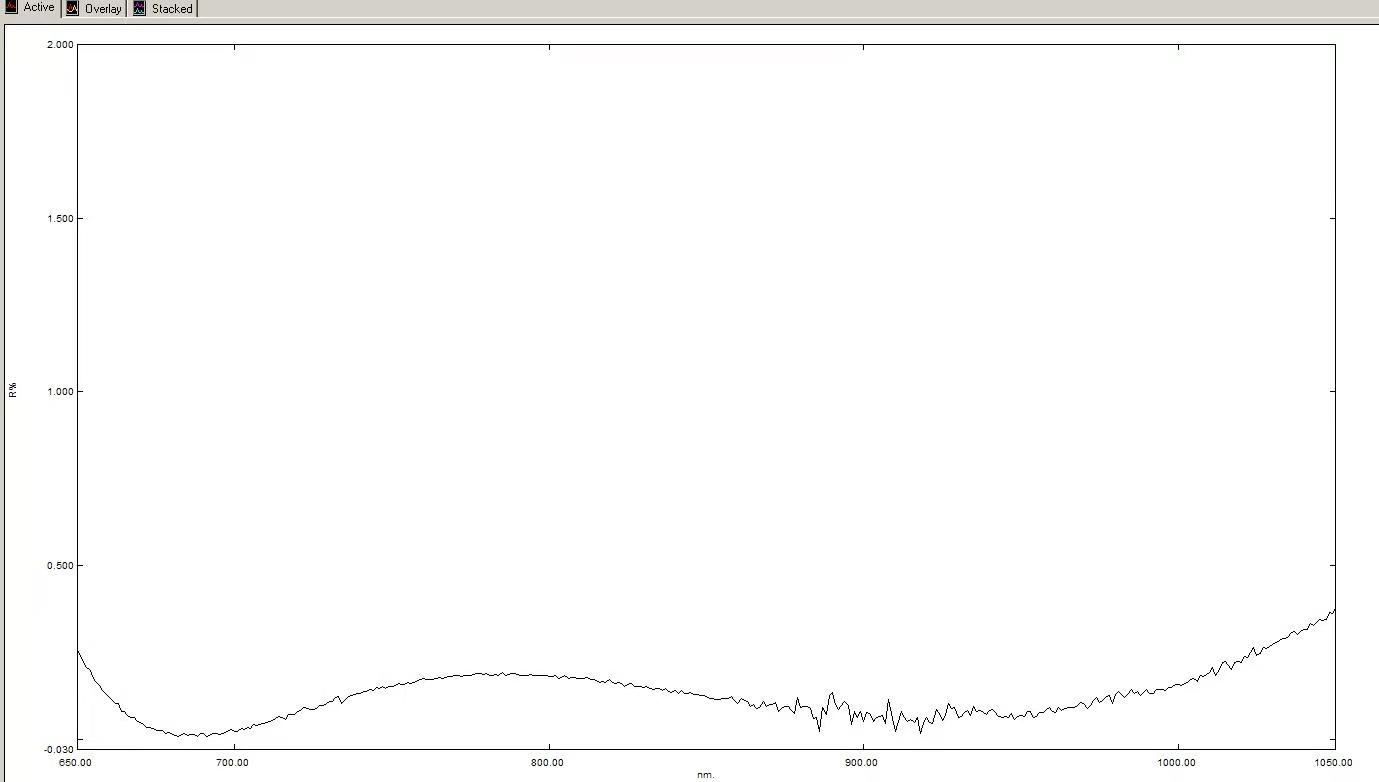Screen dimensions: 1379x782
Task: Click the Active tab spectrum icon
Action: 12,8
